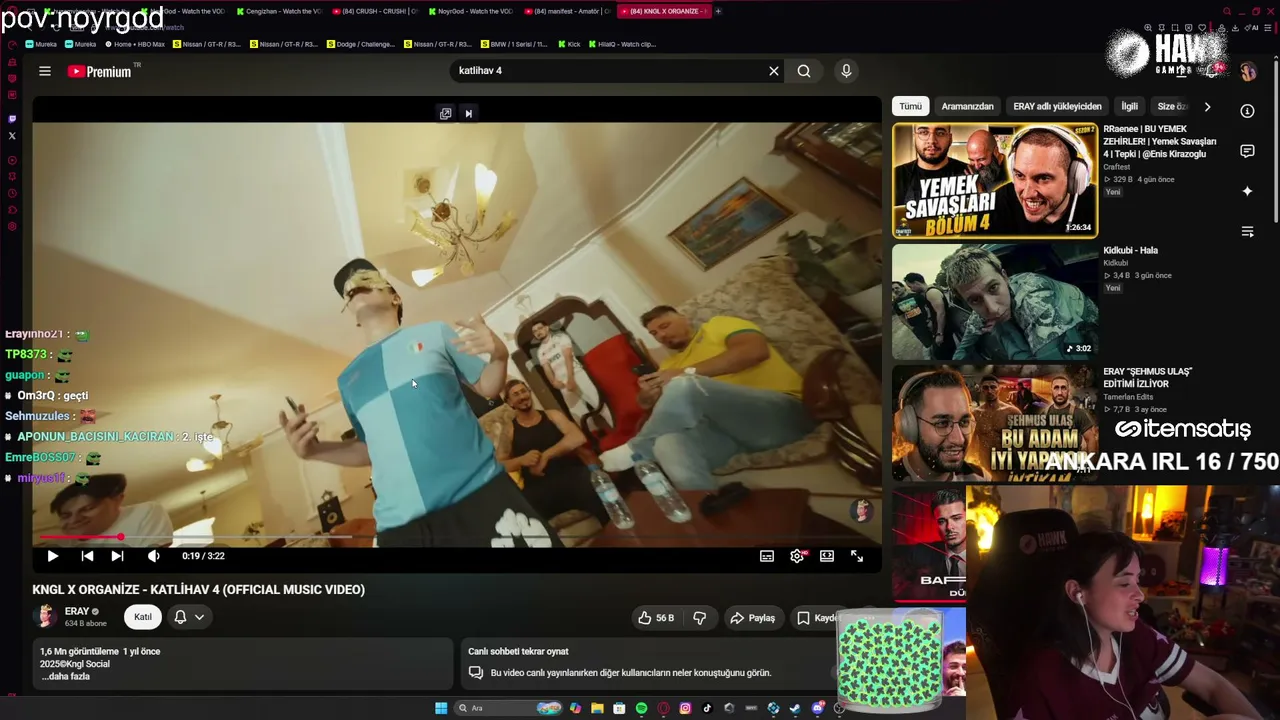This screenshot has width=1280, height=720.
Task: Switch to the "(84) manifest - Amatör" browser tab
Action: (x=566, y=11)
